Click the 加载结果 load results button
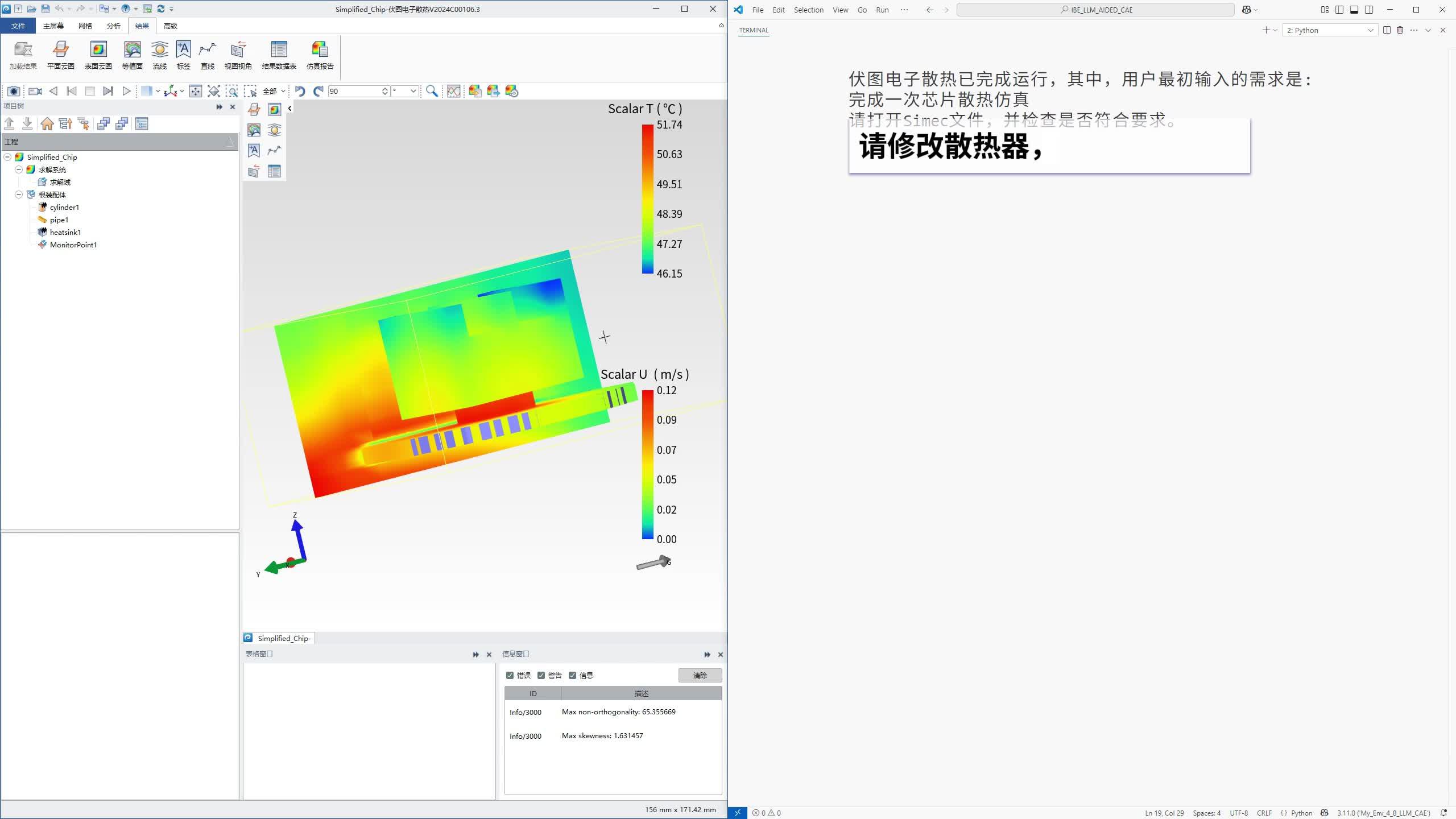This screenshot has width=1456, height=819. coord(23,54)
